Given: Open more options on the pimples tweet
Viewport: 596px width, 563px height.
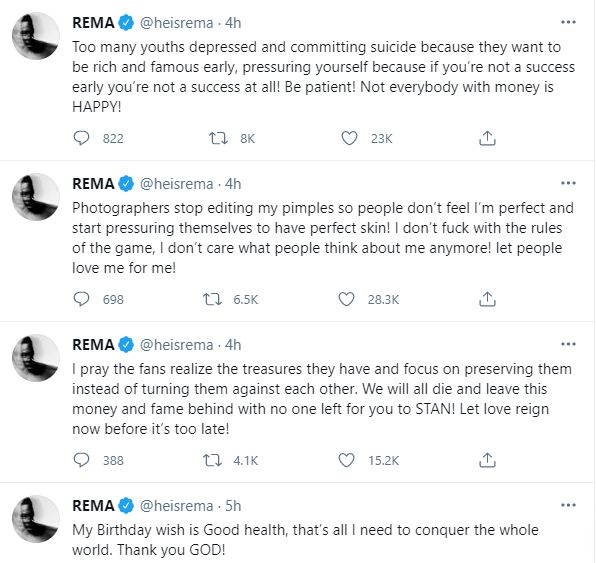Looking at the screenshot, I should tap(568, 183).
